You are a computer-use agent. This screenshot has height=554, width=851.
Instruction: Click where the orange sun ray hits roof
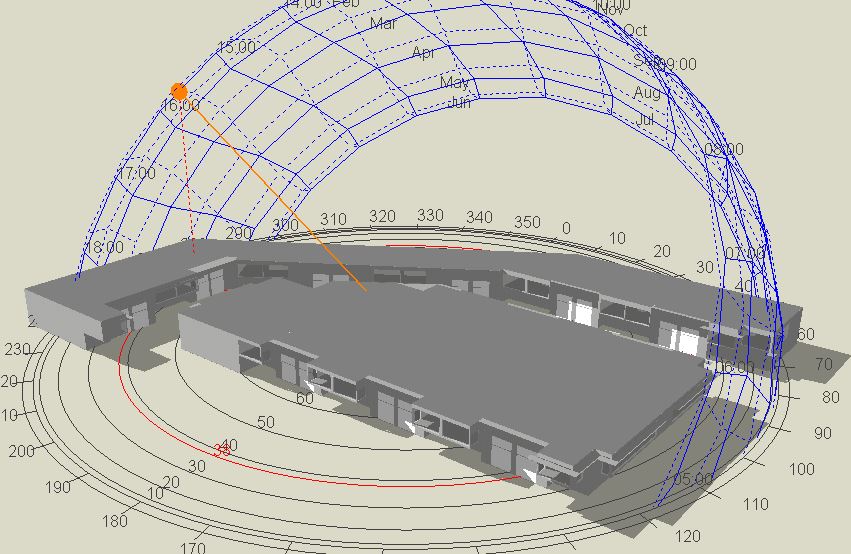366,290
